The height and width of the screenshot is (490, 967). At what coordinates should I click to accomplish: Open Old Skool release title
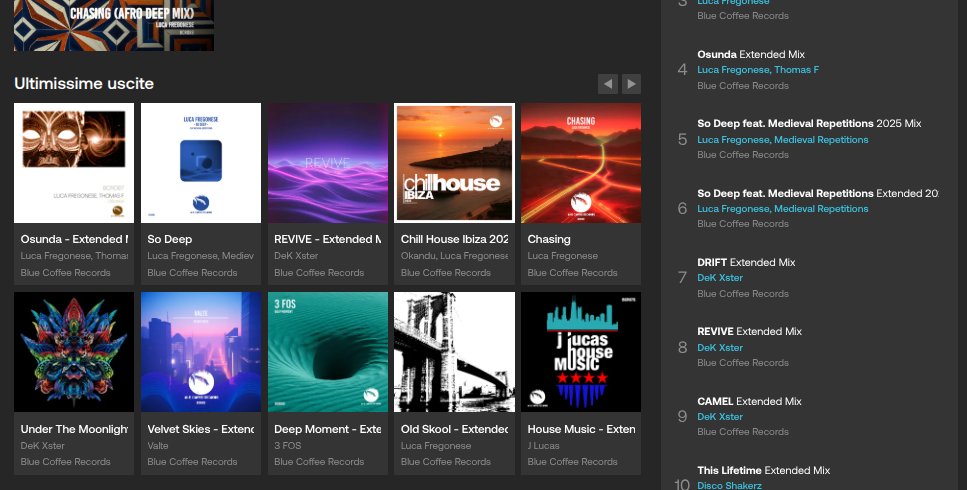(455, 429)
